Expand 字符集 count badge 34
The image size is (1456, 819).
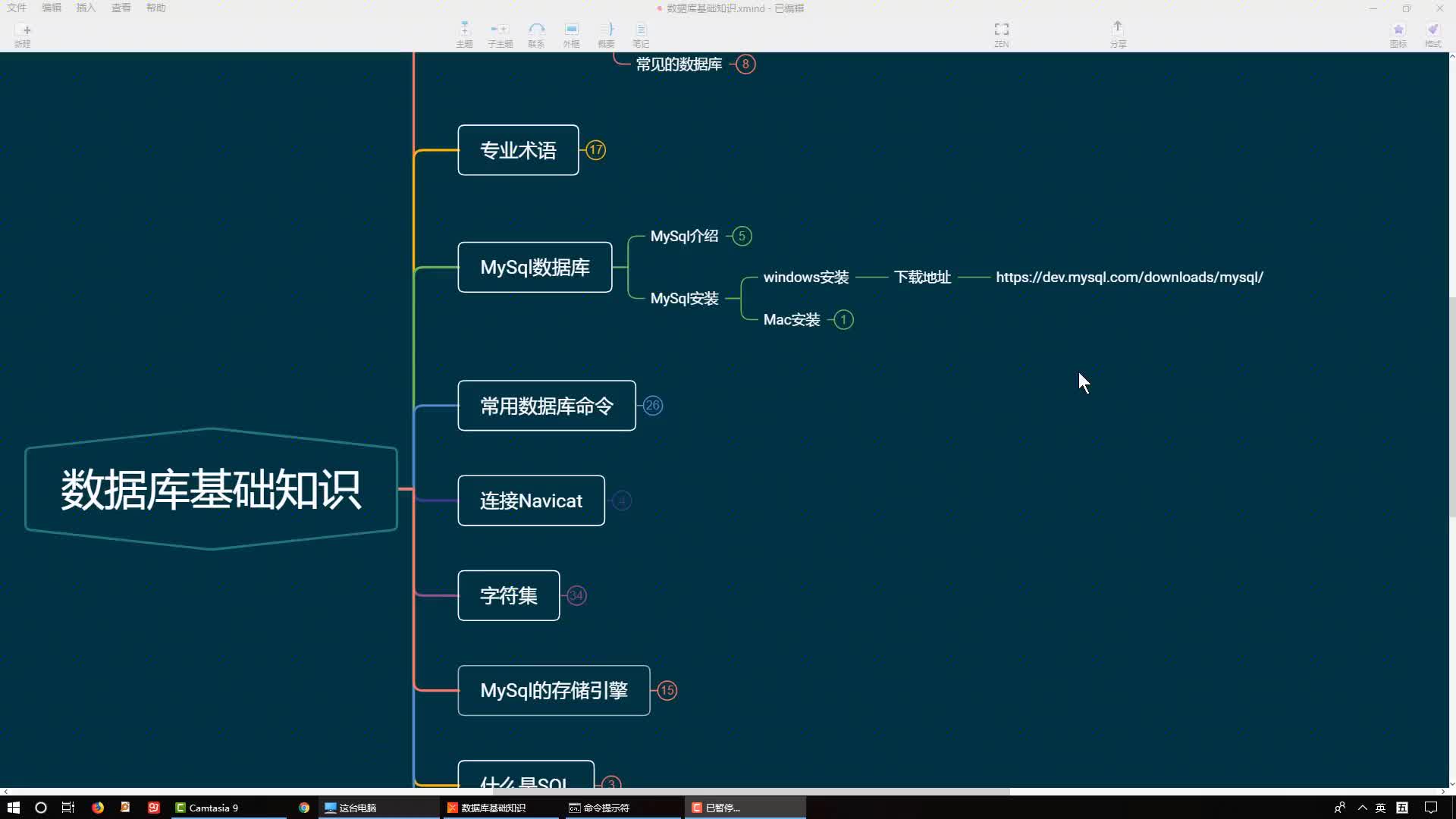(576, 595)
